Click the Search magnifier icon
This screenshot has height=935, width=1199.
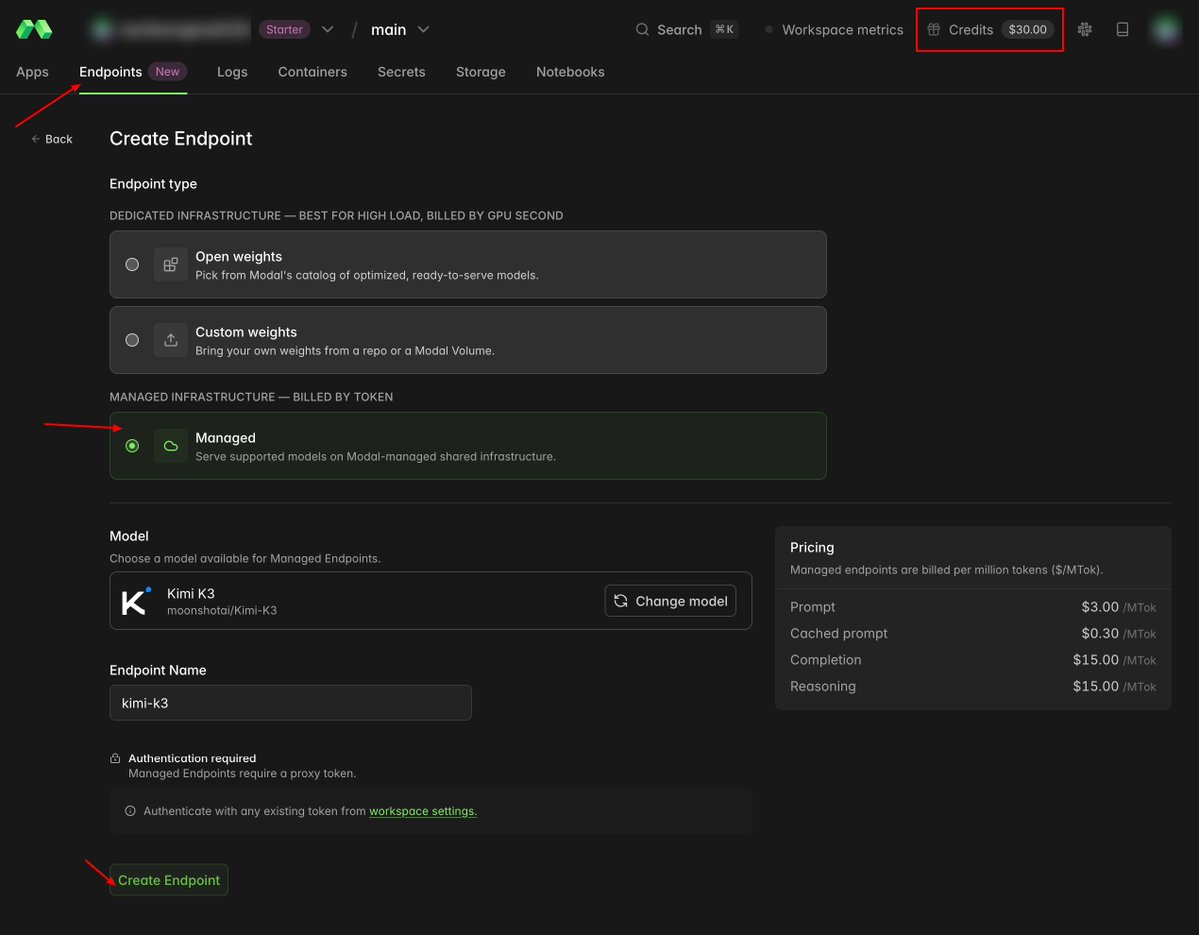[x=642, y=29]
